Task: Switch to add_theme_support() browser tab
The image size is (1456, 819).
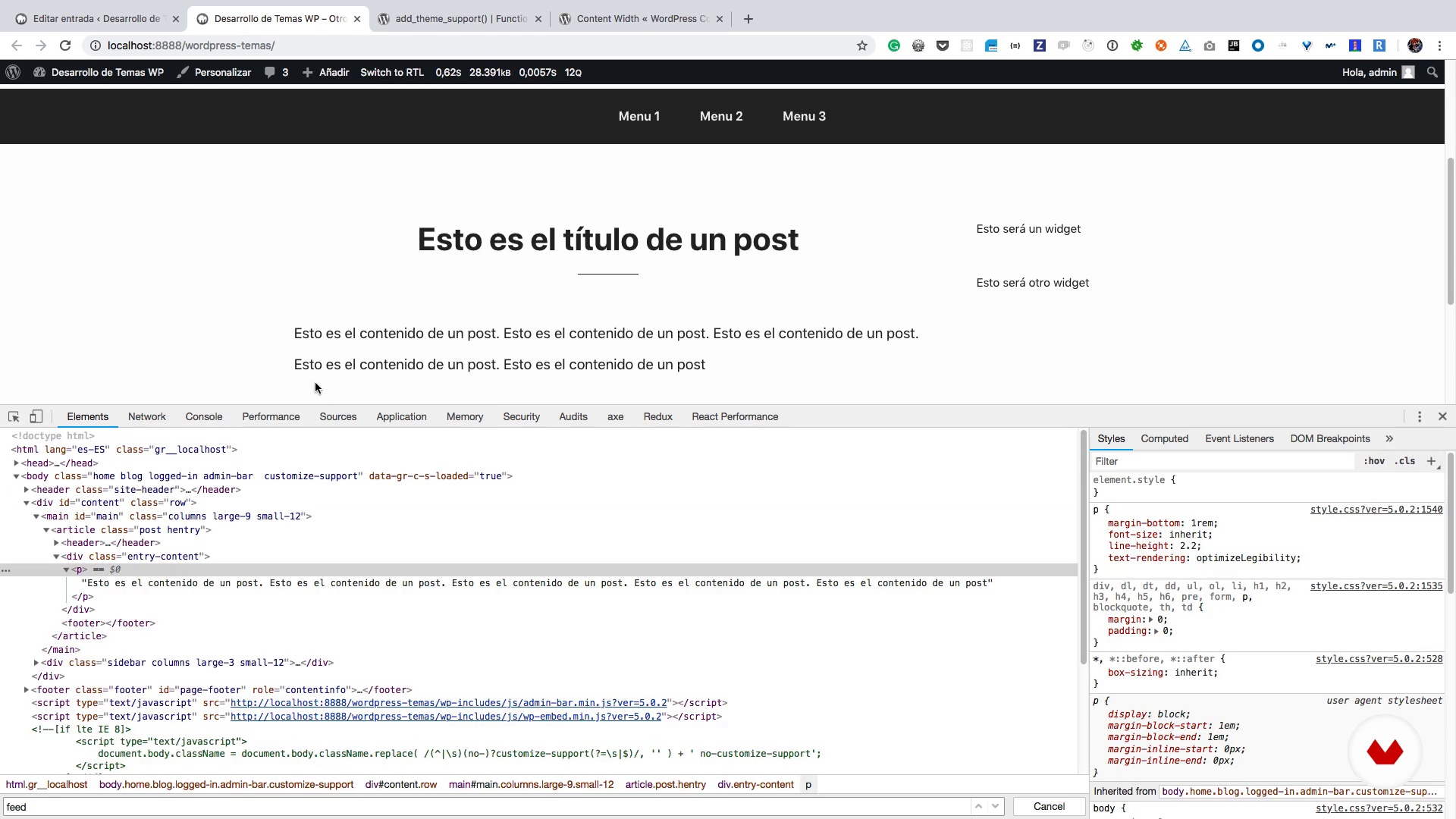Action: click(460, 19)
